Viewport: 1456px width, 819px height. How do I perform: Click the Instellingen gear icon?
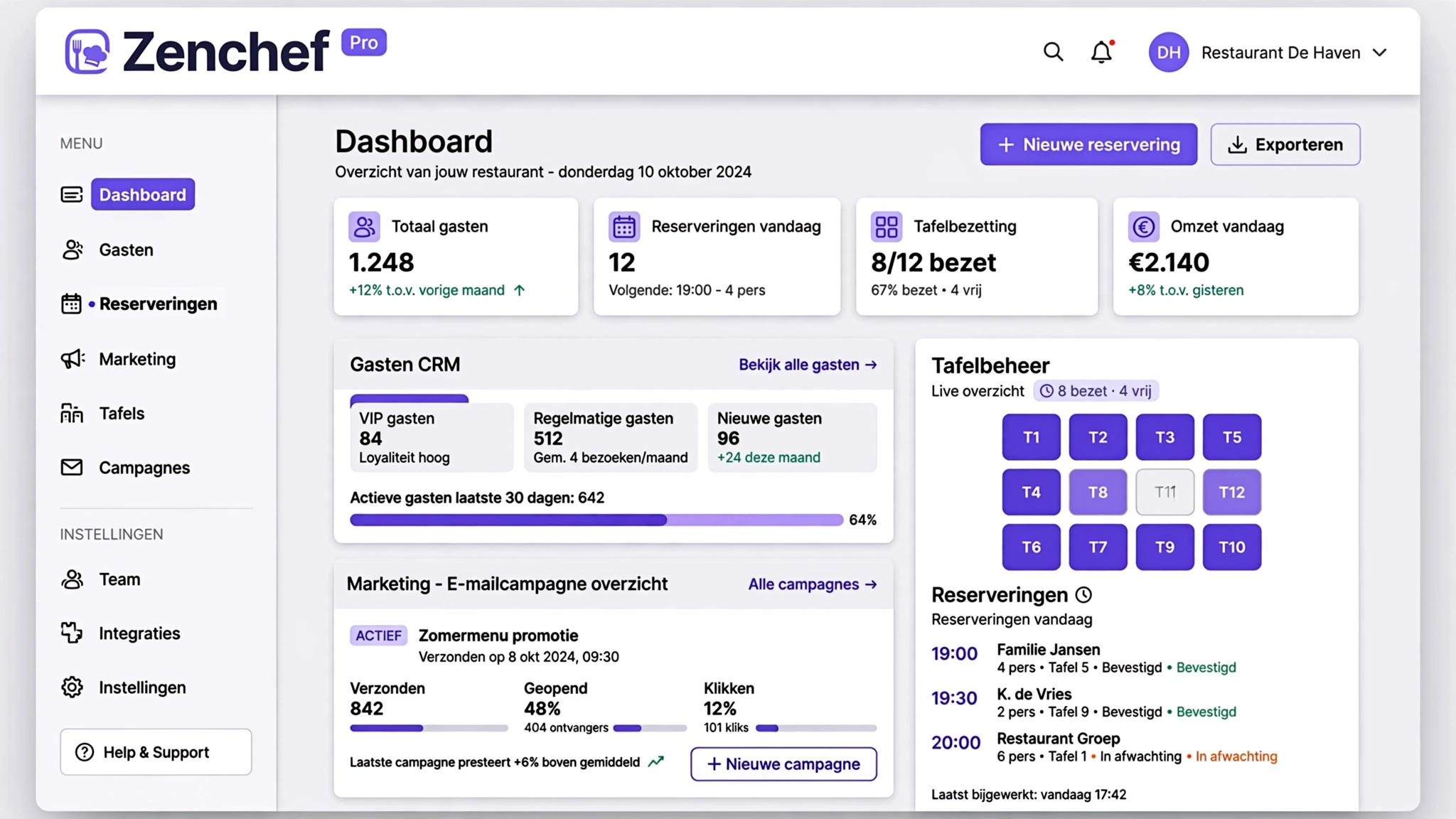pos(72,687)
